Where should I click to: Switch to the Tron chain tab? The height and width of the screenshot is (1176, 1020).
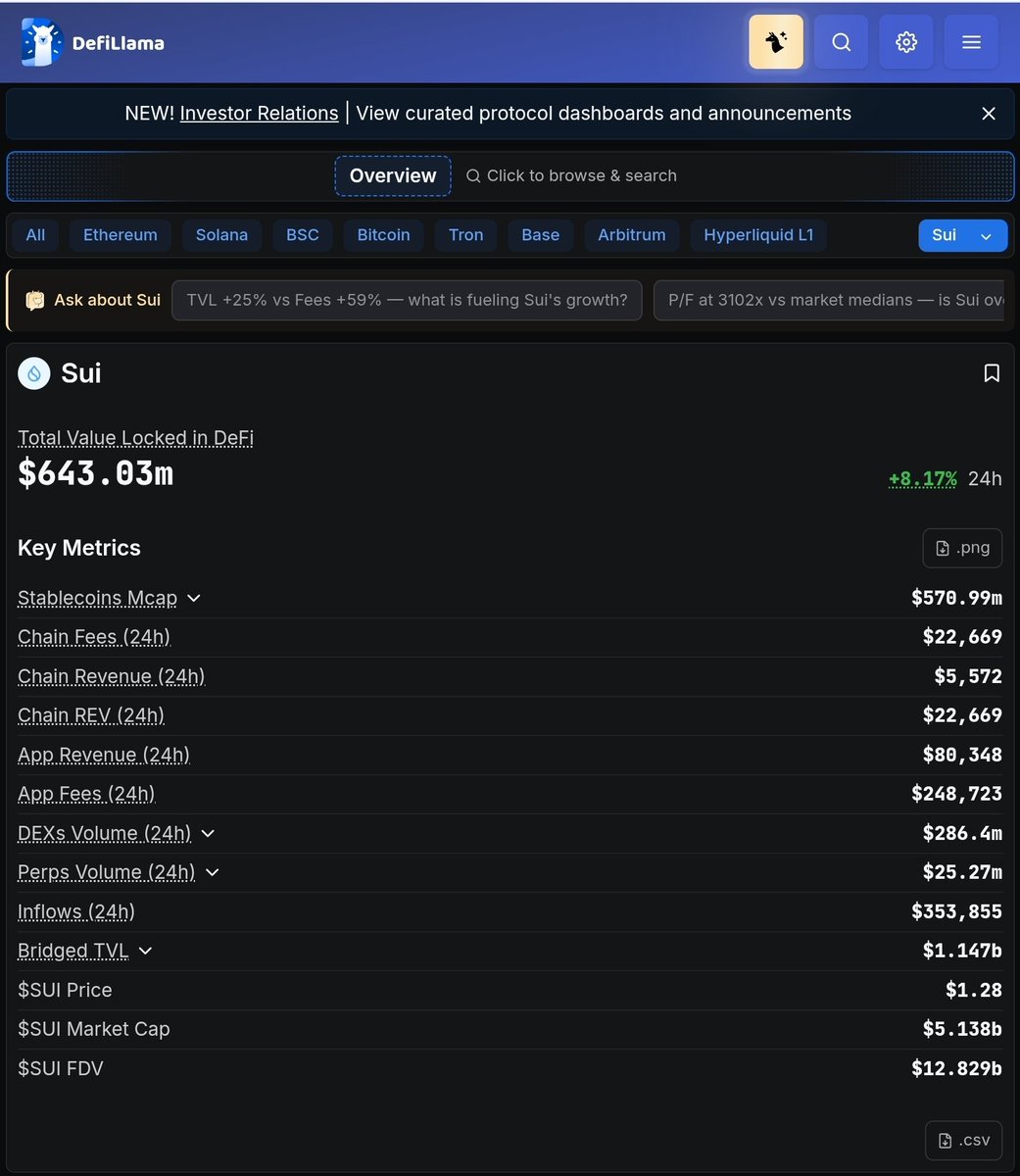click(466, 235)
